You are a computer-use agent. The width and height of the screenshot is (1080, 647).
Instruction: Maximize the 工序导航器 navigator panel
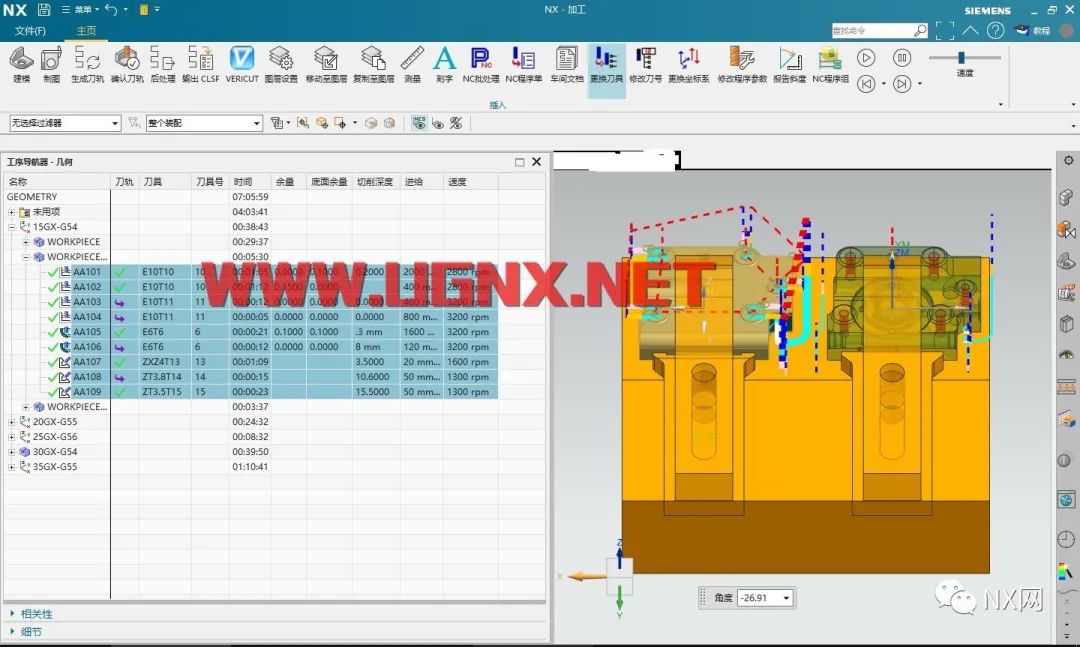click(519, 162)
